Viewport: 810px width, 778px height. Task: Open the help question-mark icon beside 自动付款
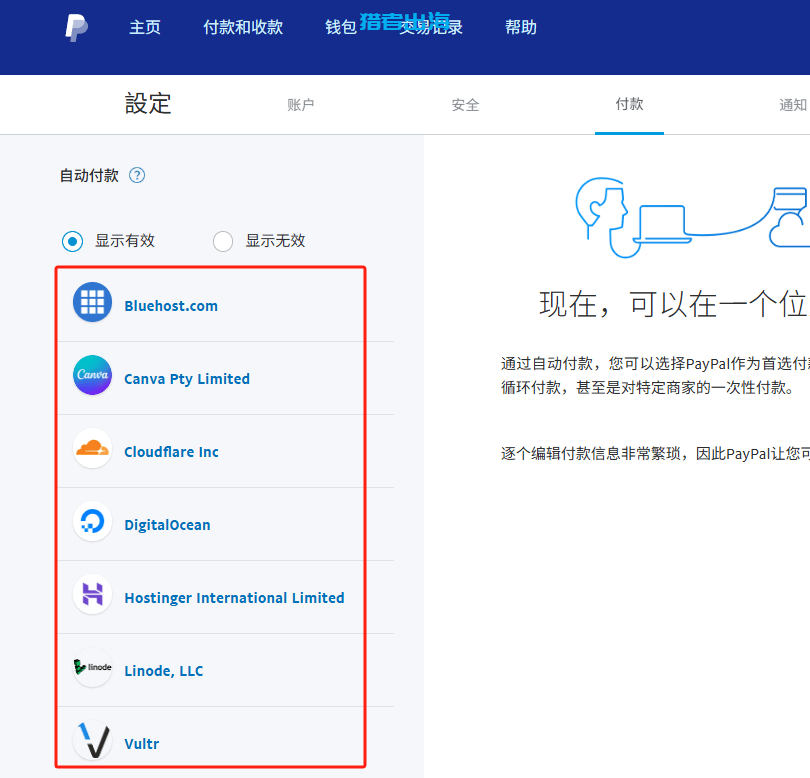pos(137,176)
